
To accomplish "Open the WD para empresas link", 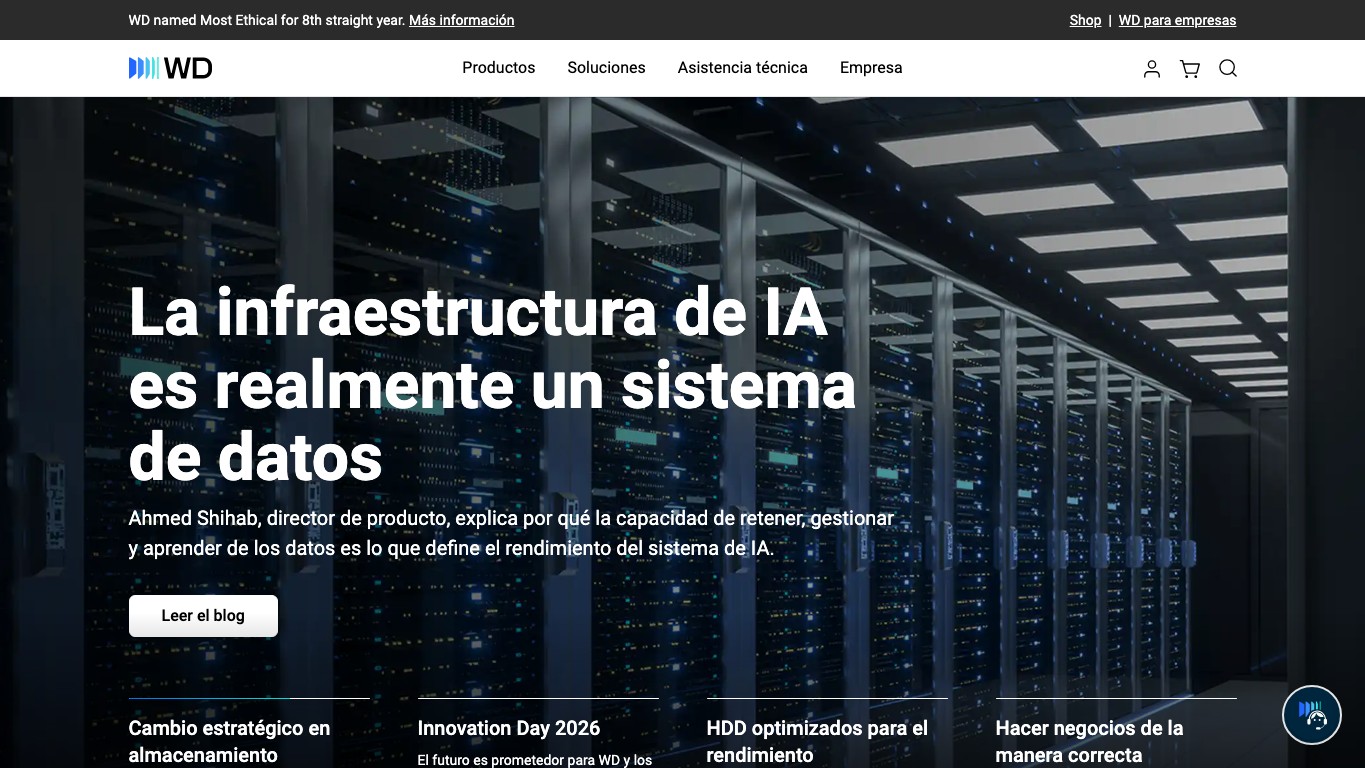I will [1177, 20].
